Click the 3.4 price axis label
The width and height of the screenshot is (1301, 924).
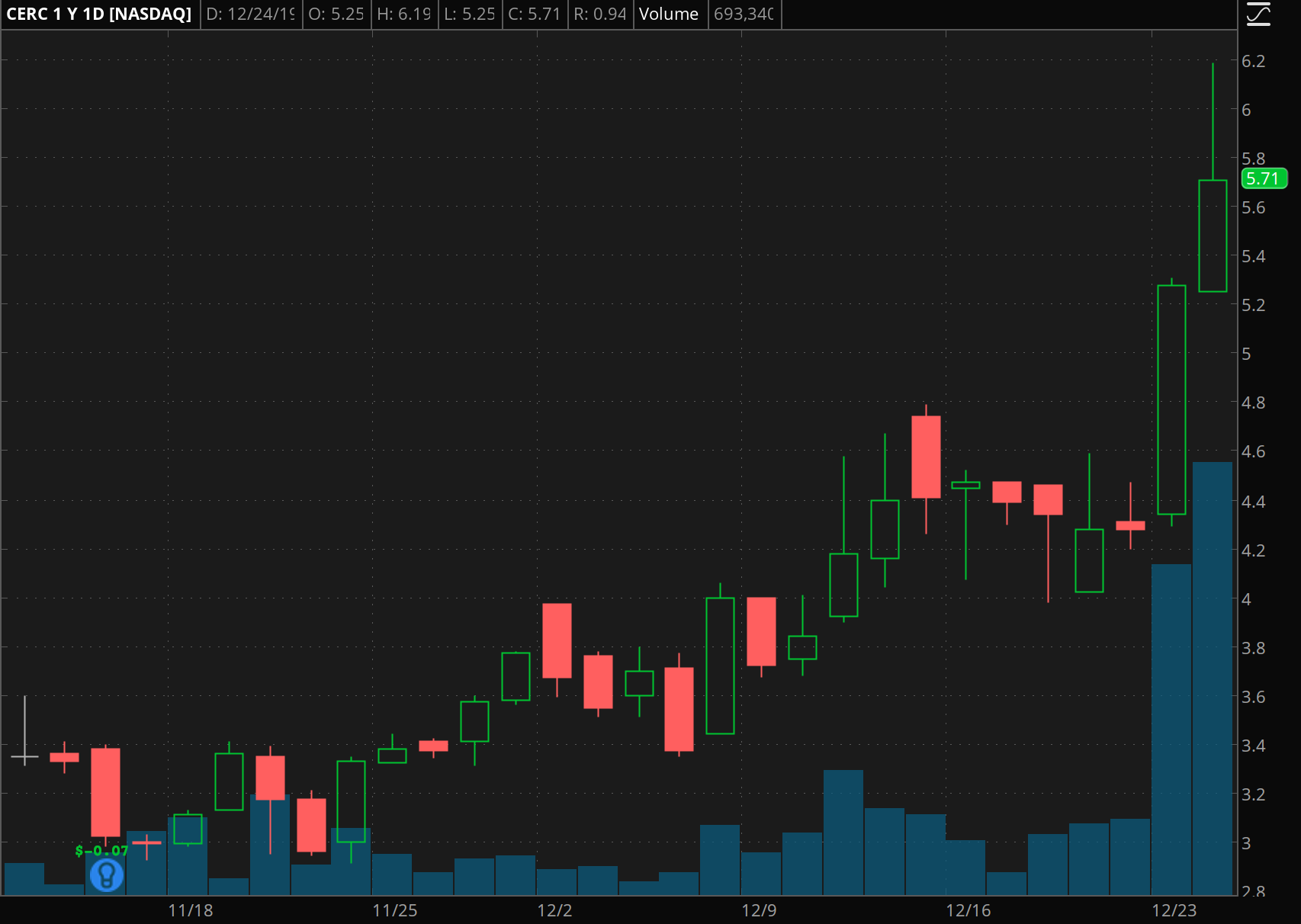pyautogui.click(x=1254, y=746)
